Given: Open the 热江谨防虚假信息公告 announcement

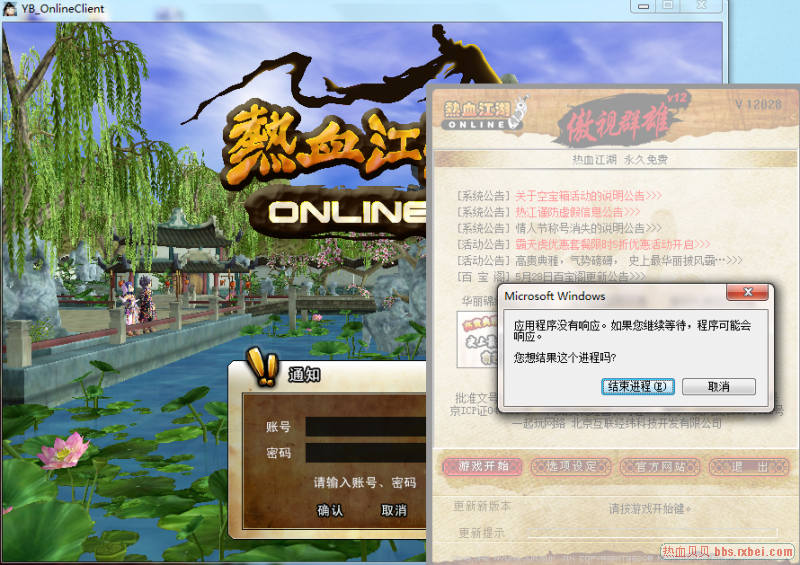Looking at the screenshot, I should tap(576, 212).
